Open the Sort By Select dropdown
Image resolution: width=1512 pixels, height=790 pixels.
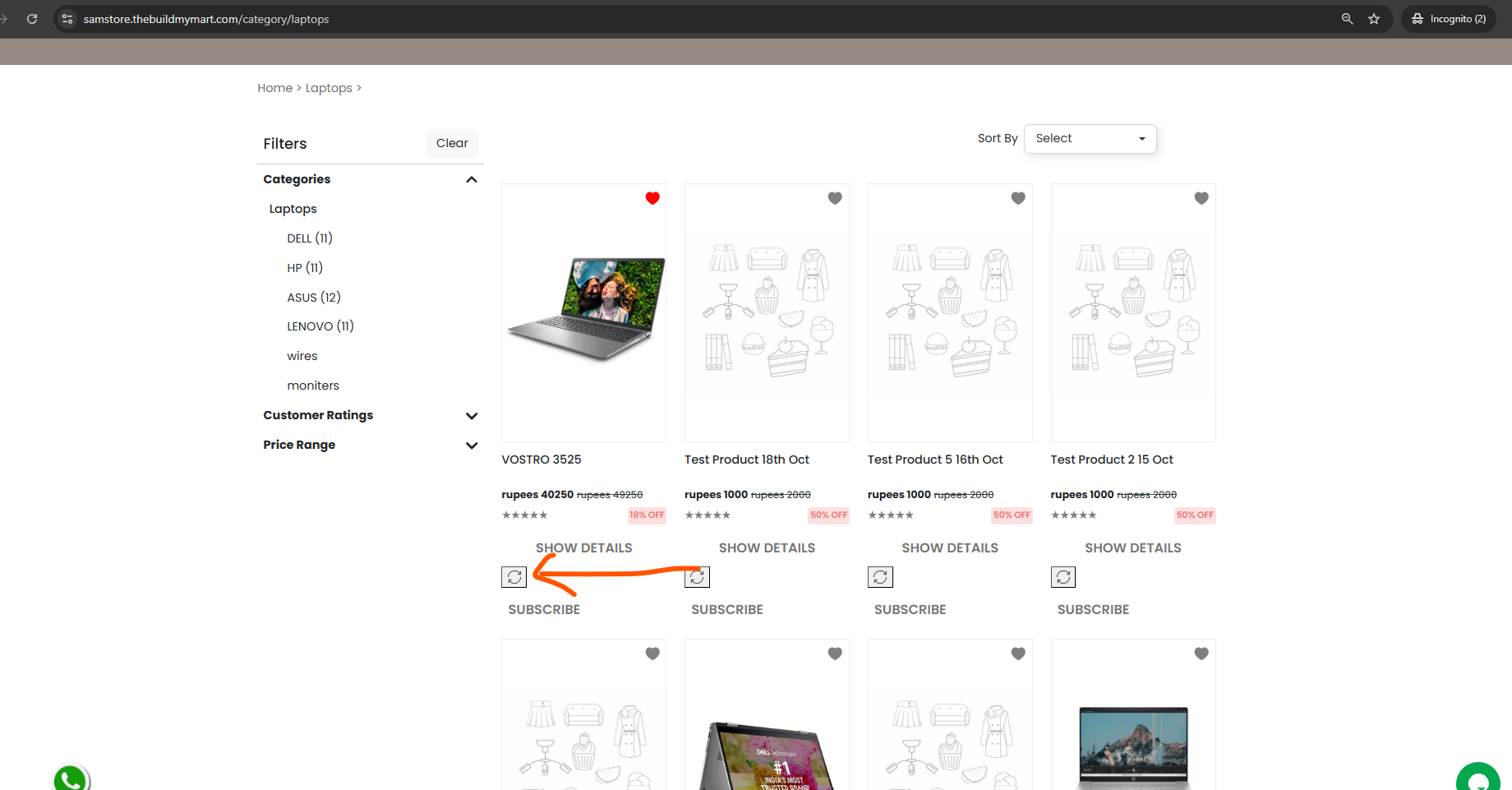coord(1090,139)
